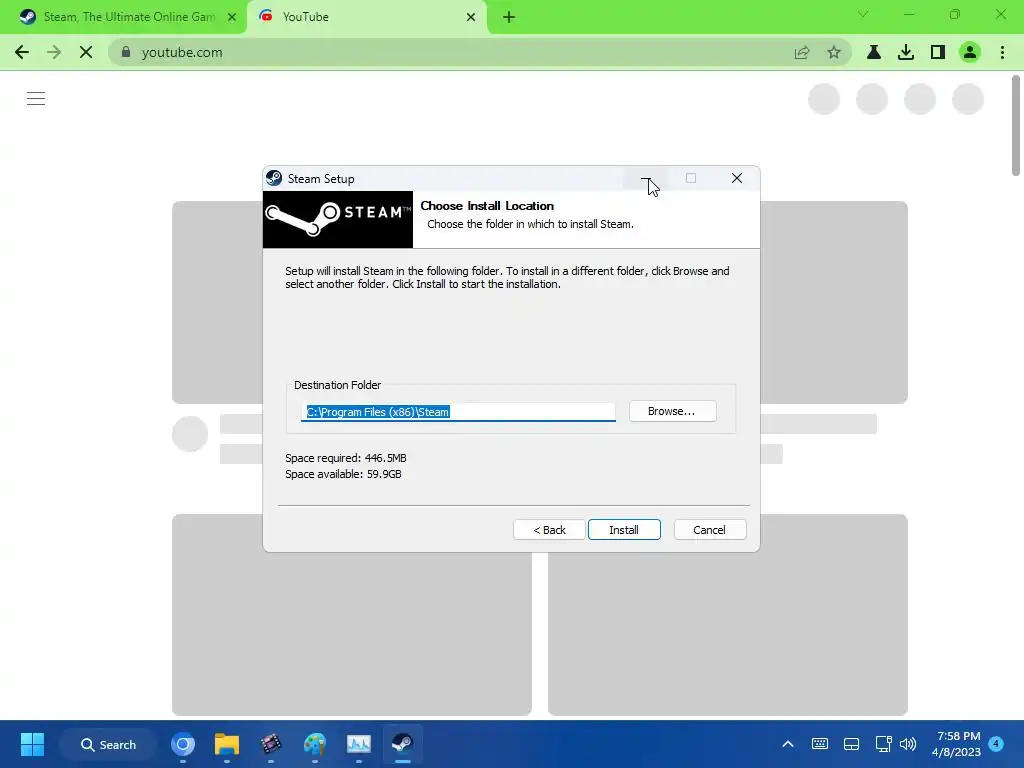The width and height of the screenshot is (1024, 768).
Task: Click the "Space required: 446.5MB" text
Action: click(x=346, y=458)
